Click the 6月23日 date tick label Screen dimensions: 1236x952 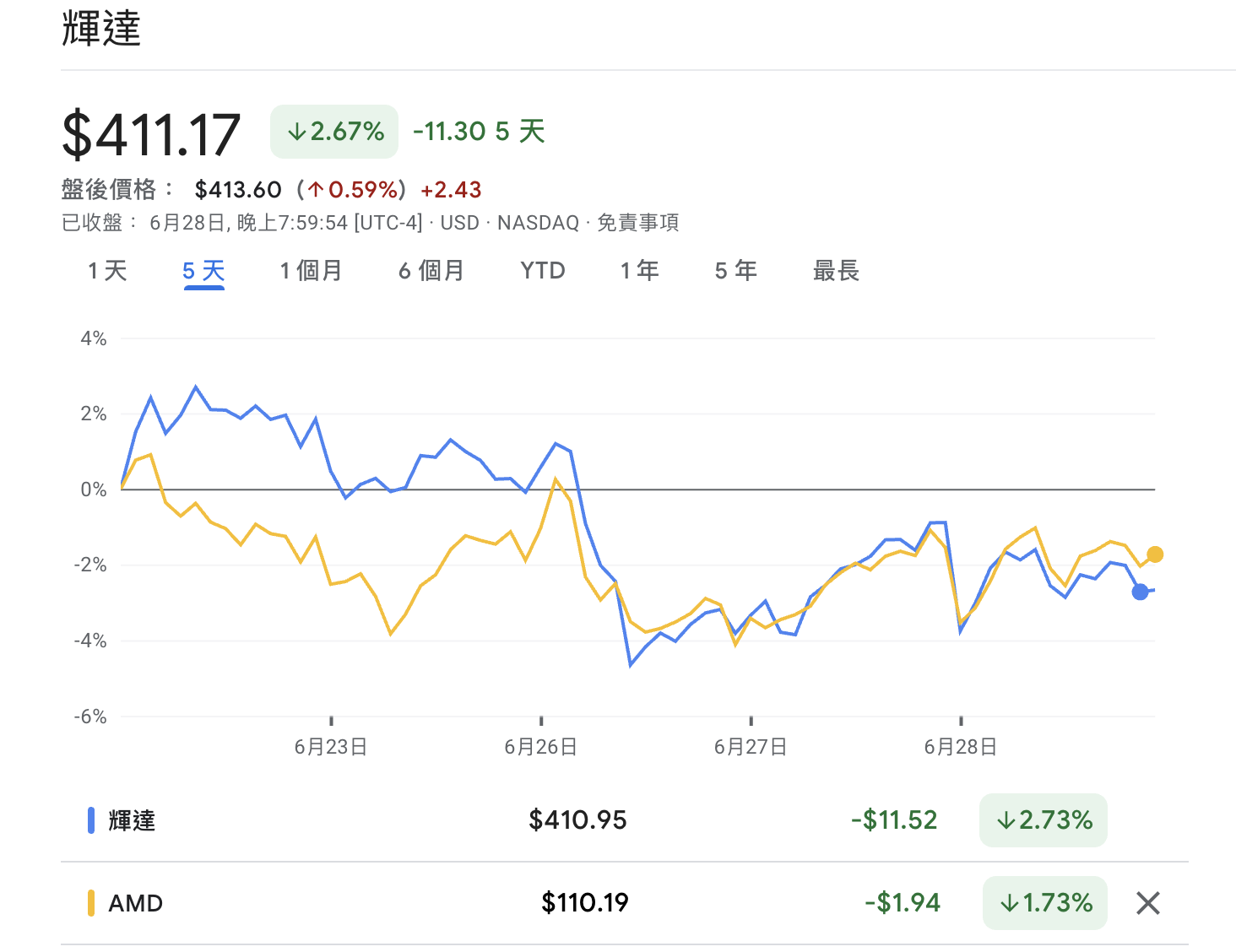coord(331,747)
